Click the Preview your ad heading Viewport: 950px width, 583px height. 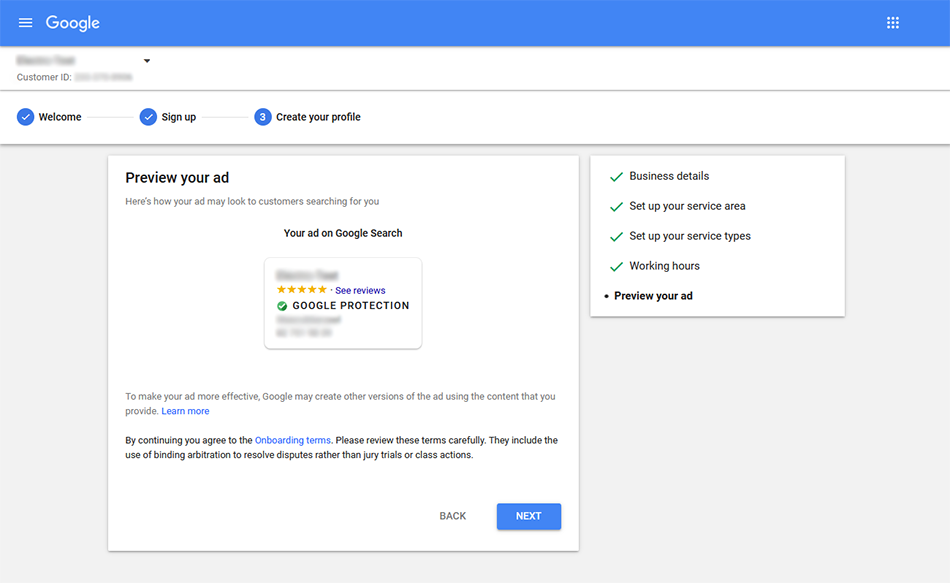point(177,178)
